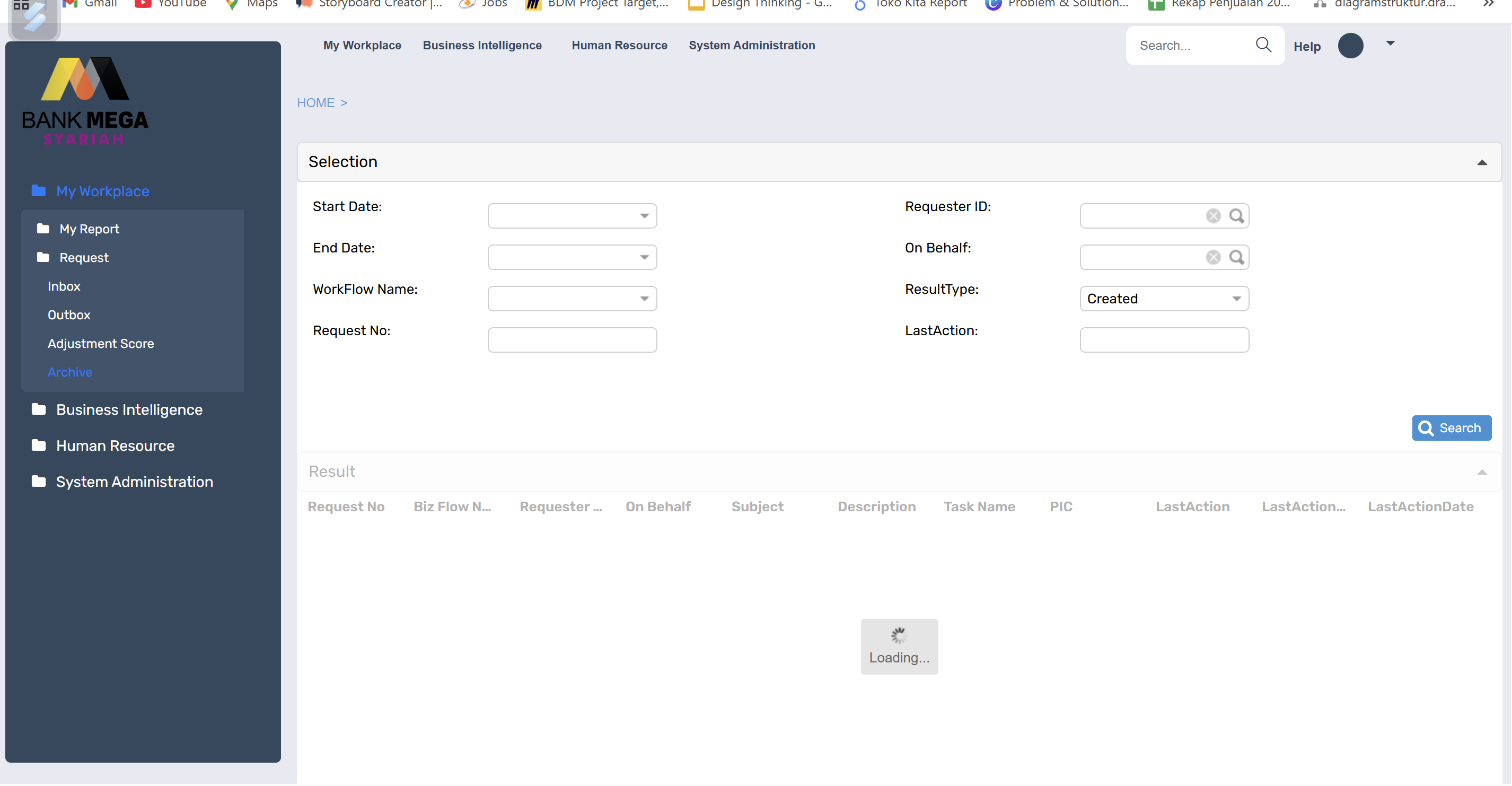Open YouTube bookmark
1512x786 pixels.
click(x=170, y=4)
